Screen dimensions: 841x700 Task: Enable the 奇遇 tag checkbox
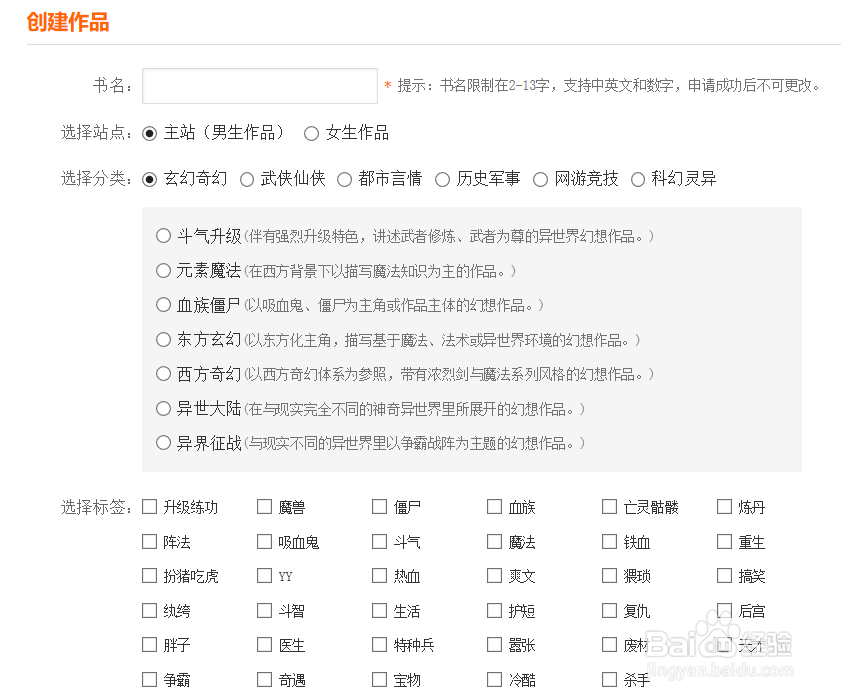264,679
